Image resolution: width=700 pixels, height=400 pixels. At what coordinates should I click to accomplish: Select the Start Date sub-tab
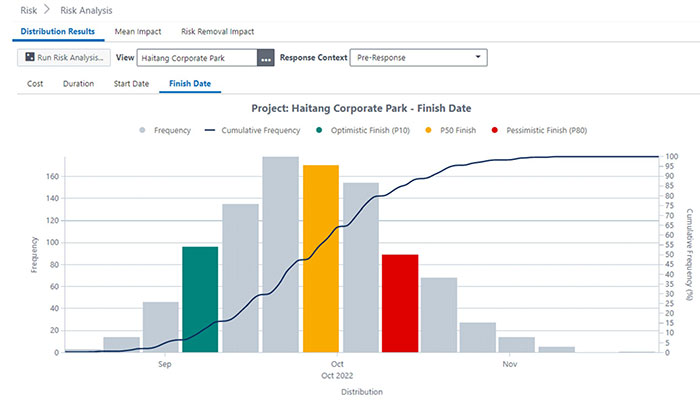click(131, 83)
